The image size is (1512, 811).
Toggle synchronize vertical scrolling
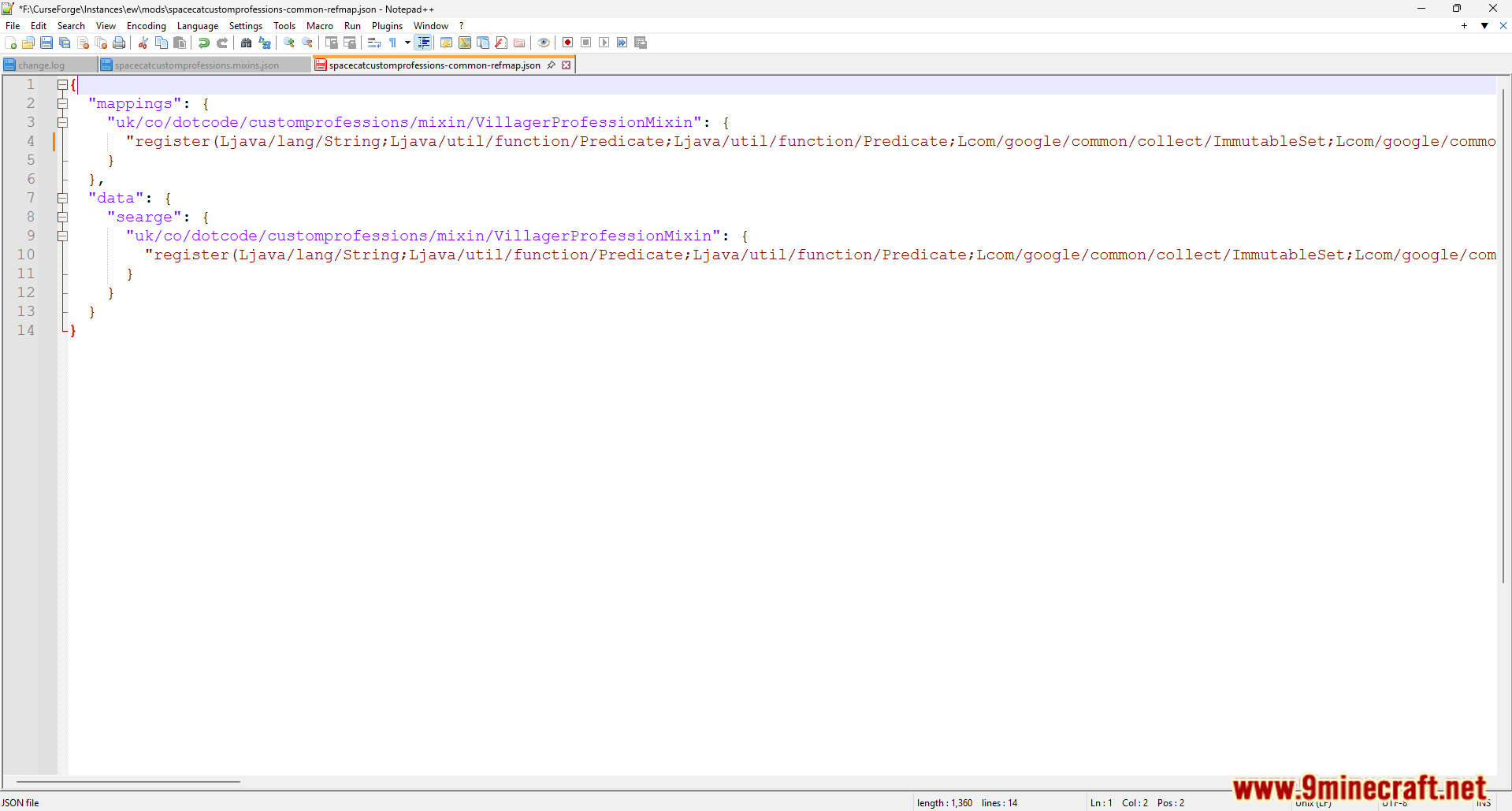332,43
